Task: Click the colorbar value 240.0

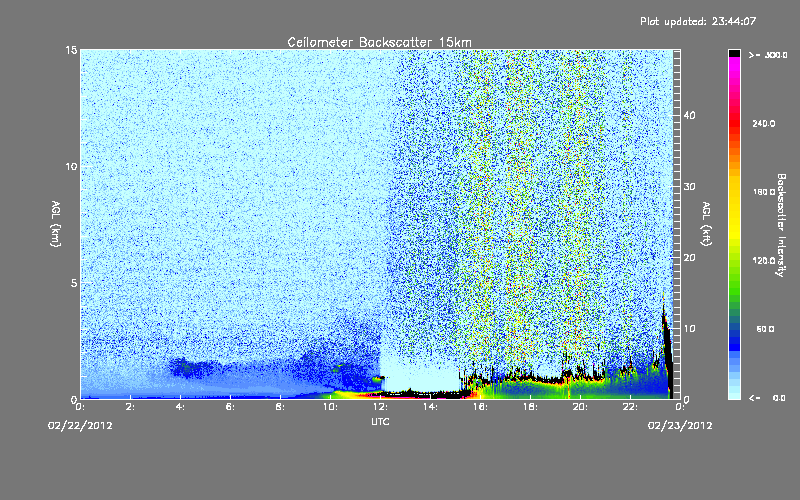Action: (x=764, y=123)
